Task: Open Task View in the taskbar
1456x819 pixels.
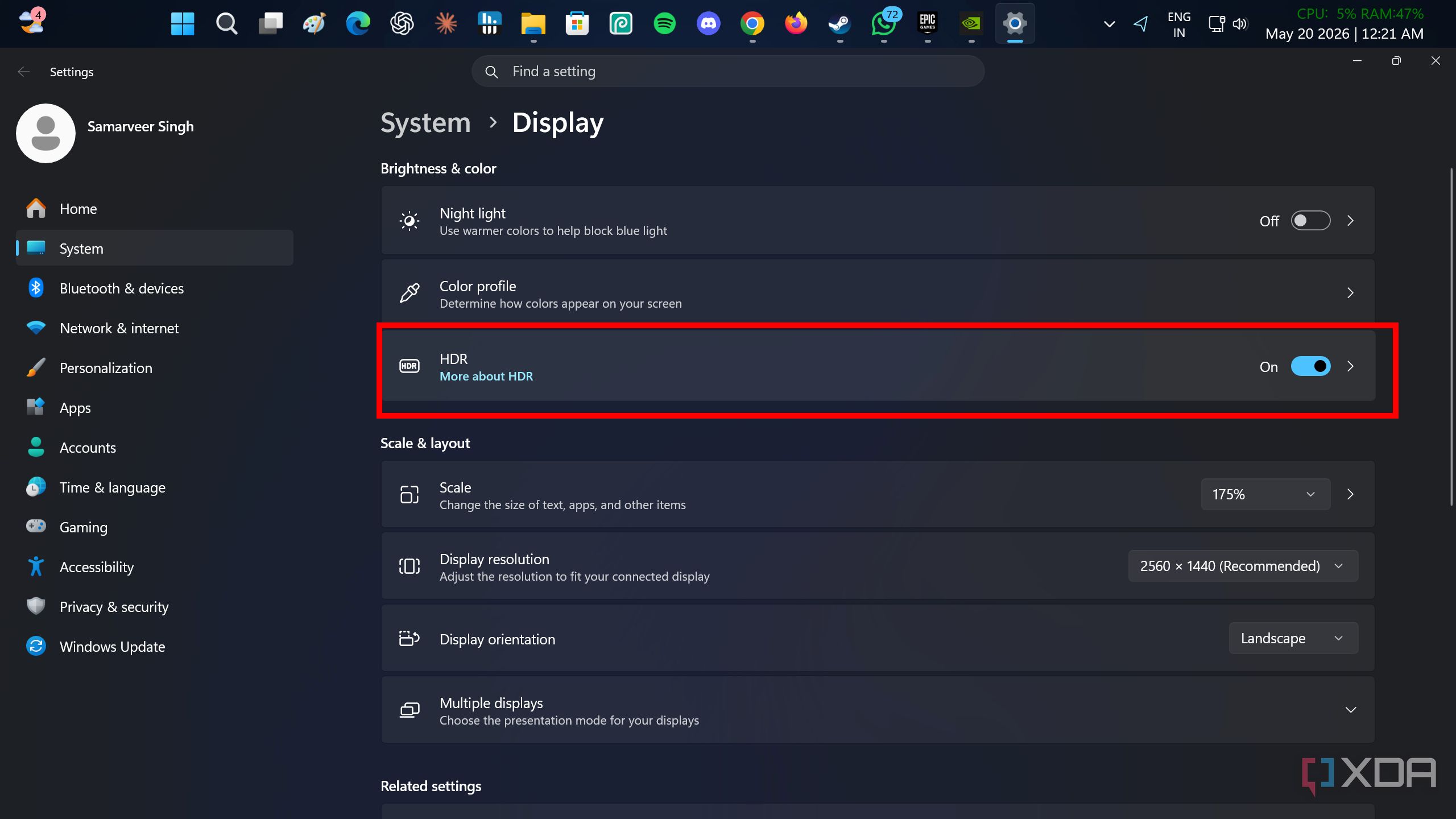Action: click(x=270, y=23)
